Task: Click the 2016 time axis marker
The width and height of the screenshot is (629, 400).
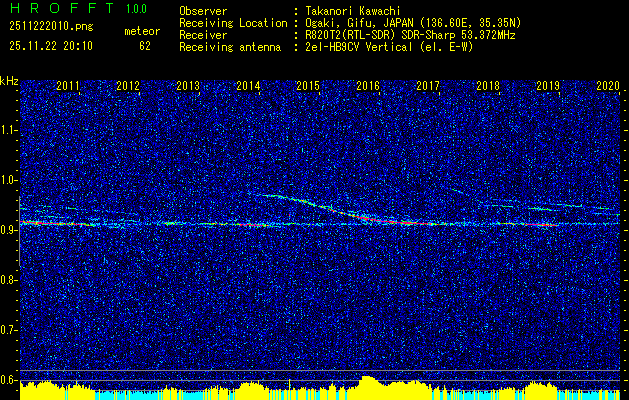Action: coord(368,85)
